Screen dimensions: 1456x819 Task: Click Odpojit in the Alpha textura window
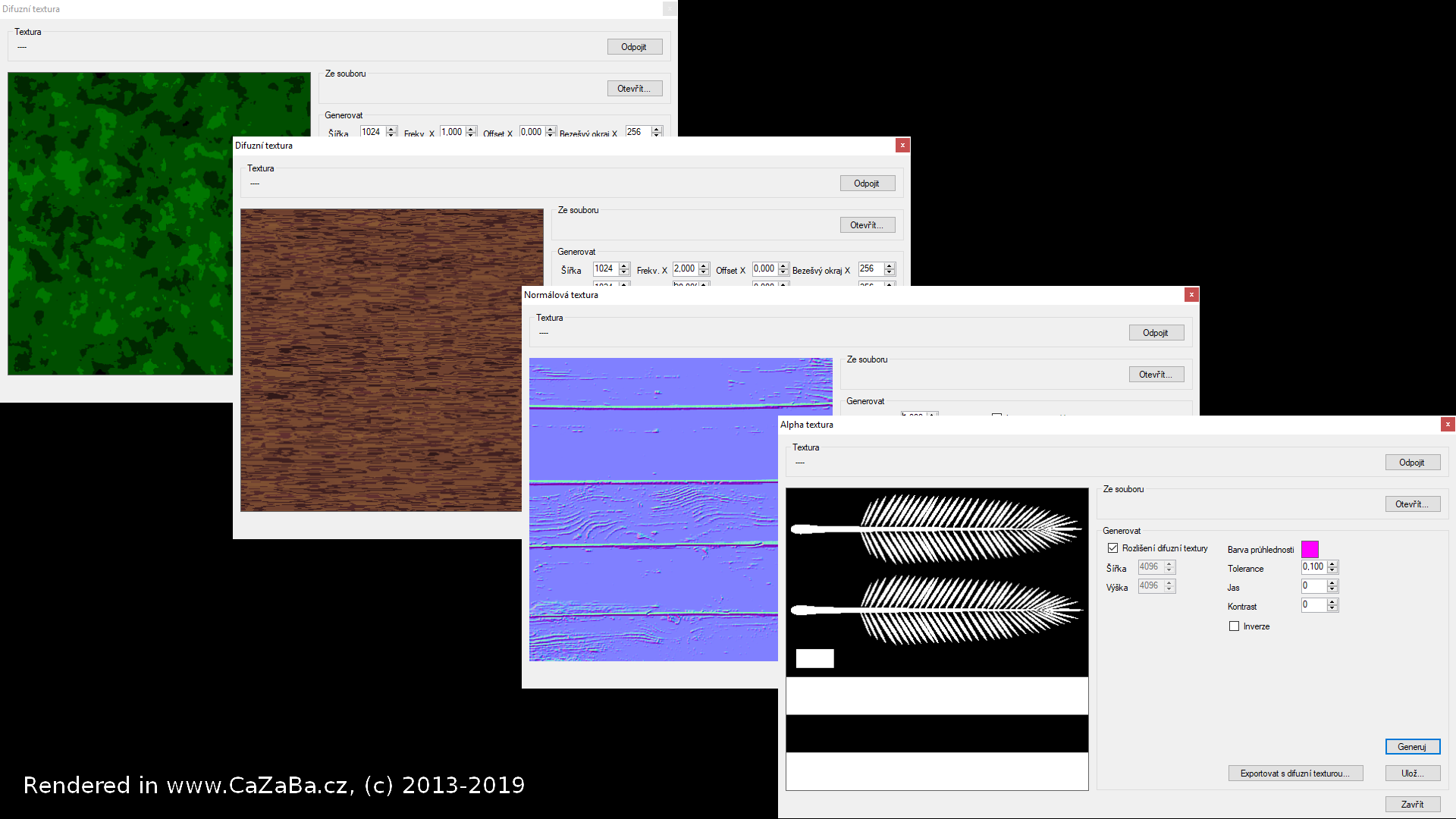pyautogui.click(x=1412, y=463)
